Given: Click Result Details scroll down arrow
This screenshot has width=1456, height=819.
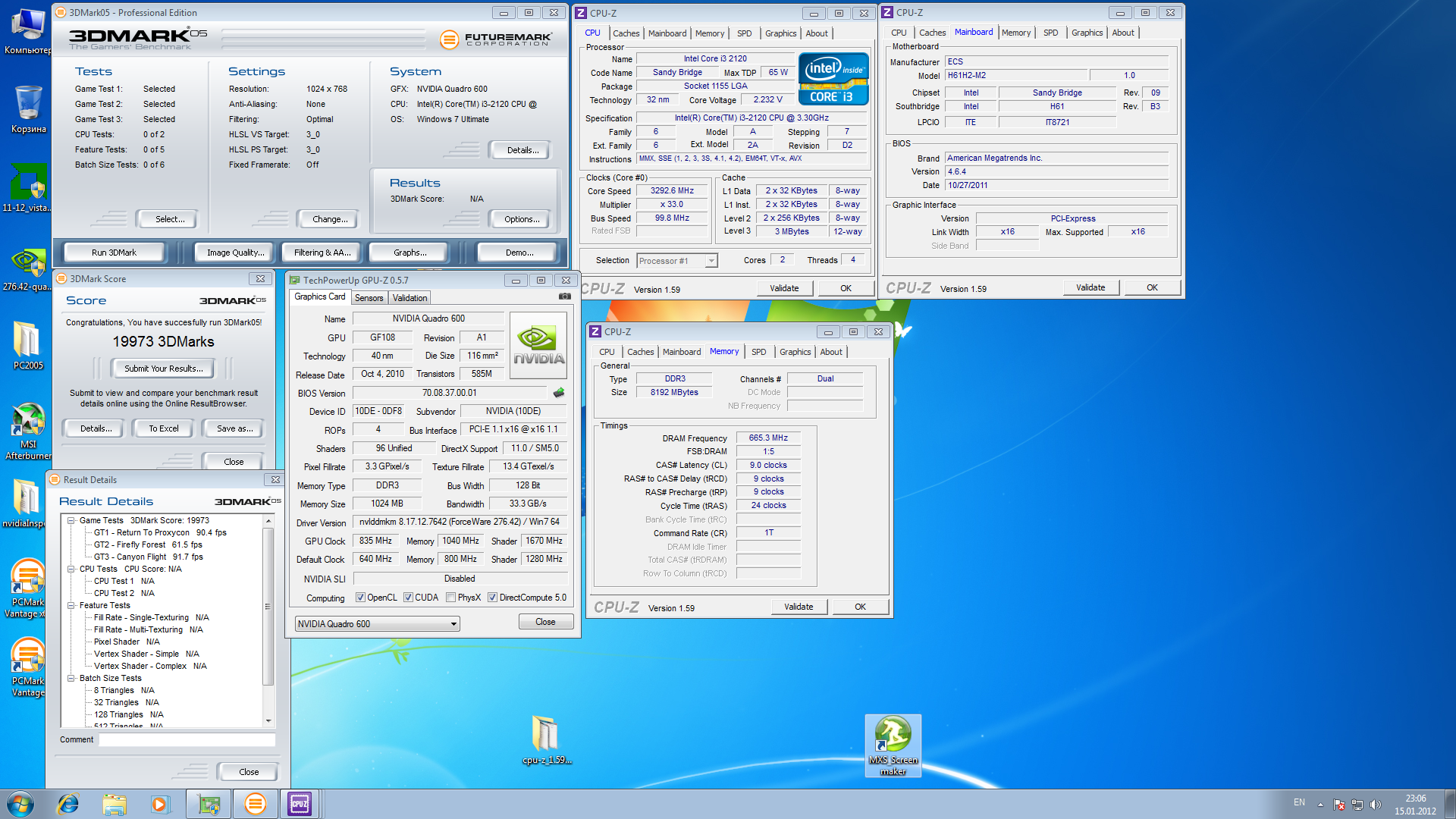Looking at the screenshot, I should (268, 721).
